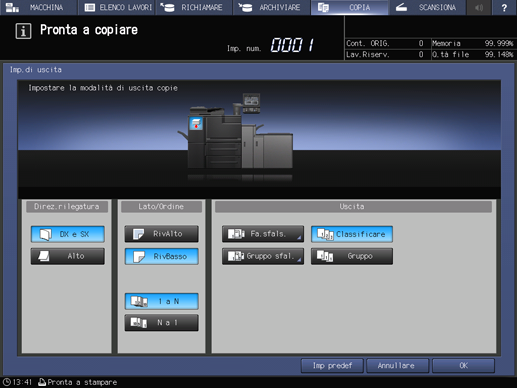
Task: Click the ARCHIVIARE disk icon
Action: coord(245,7)
